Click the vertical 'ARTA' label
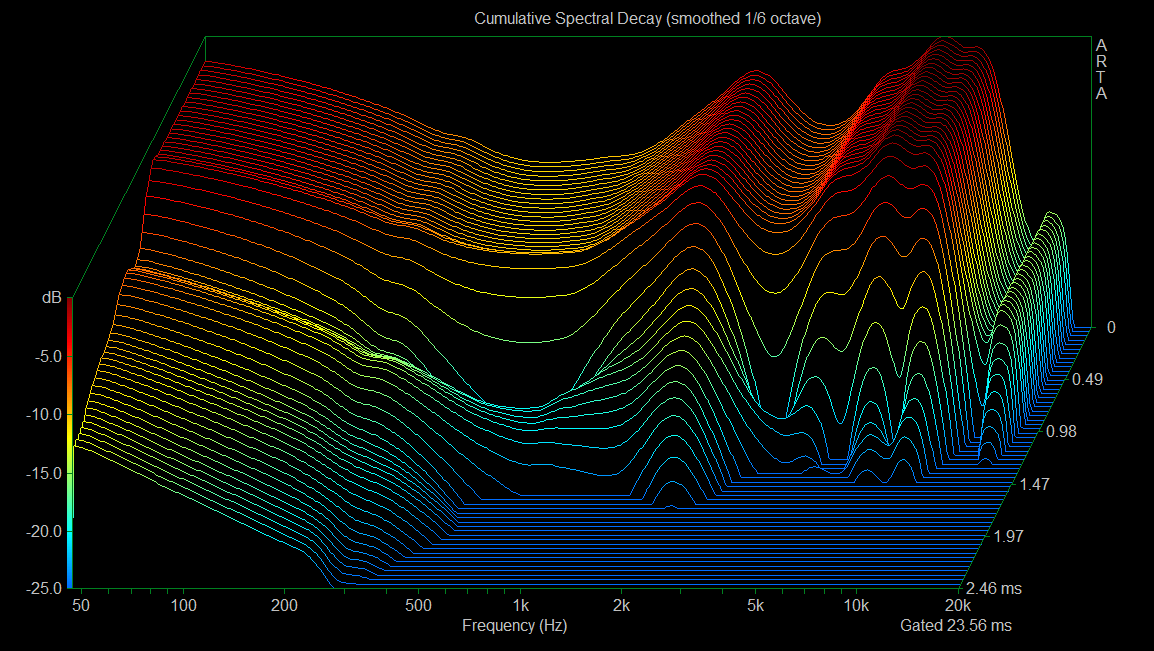 click(x=1101, y=70)
